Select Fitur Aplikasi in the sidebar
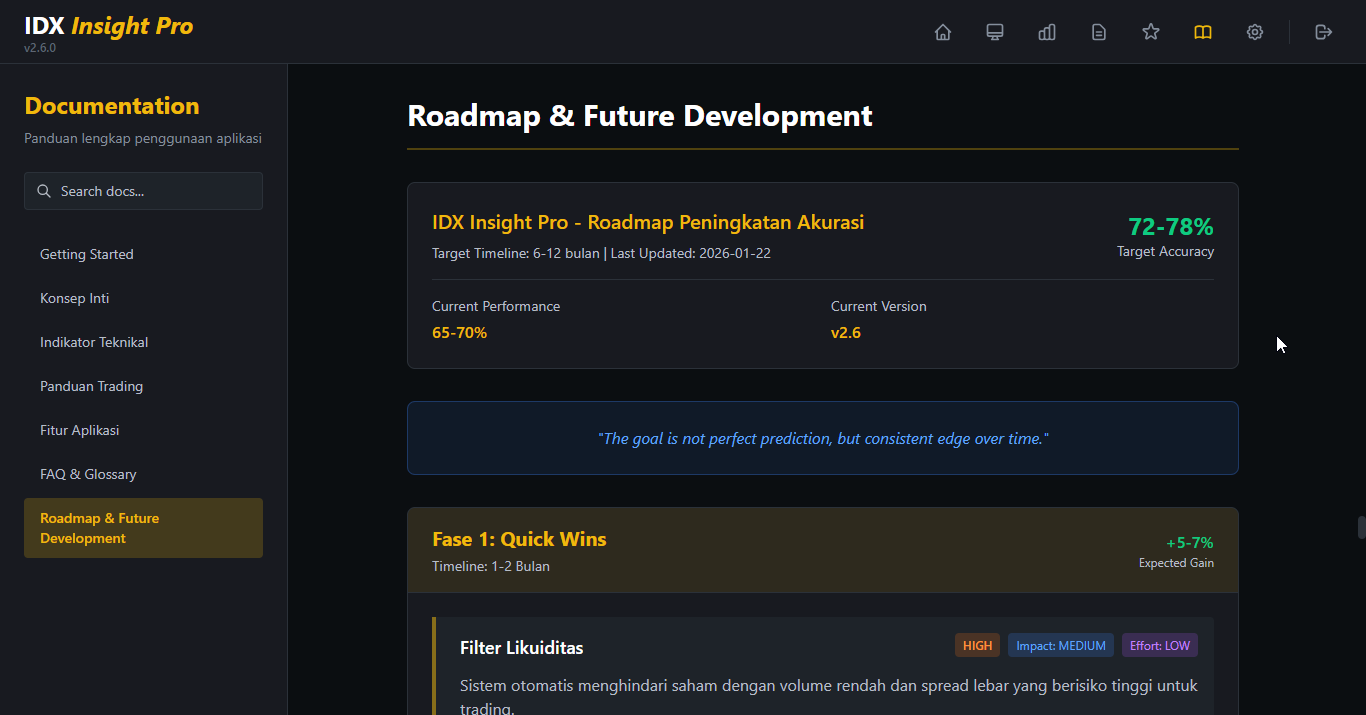Screen dimensions: 1366x715 pos(79,430)
